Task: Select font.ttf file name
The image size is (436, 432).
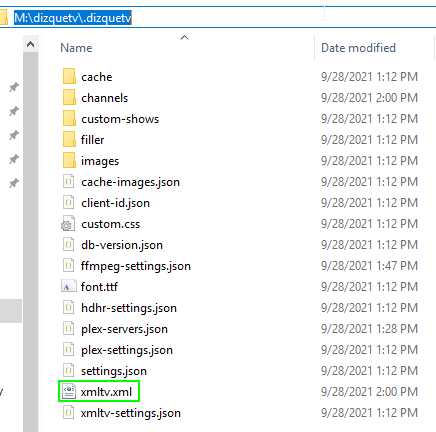Action: (99, 287)
